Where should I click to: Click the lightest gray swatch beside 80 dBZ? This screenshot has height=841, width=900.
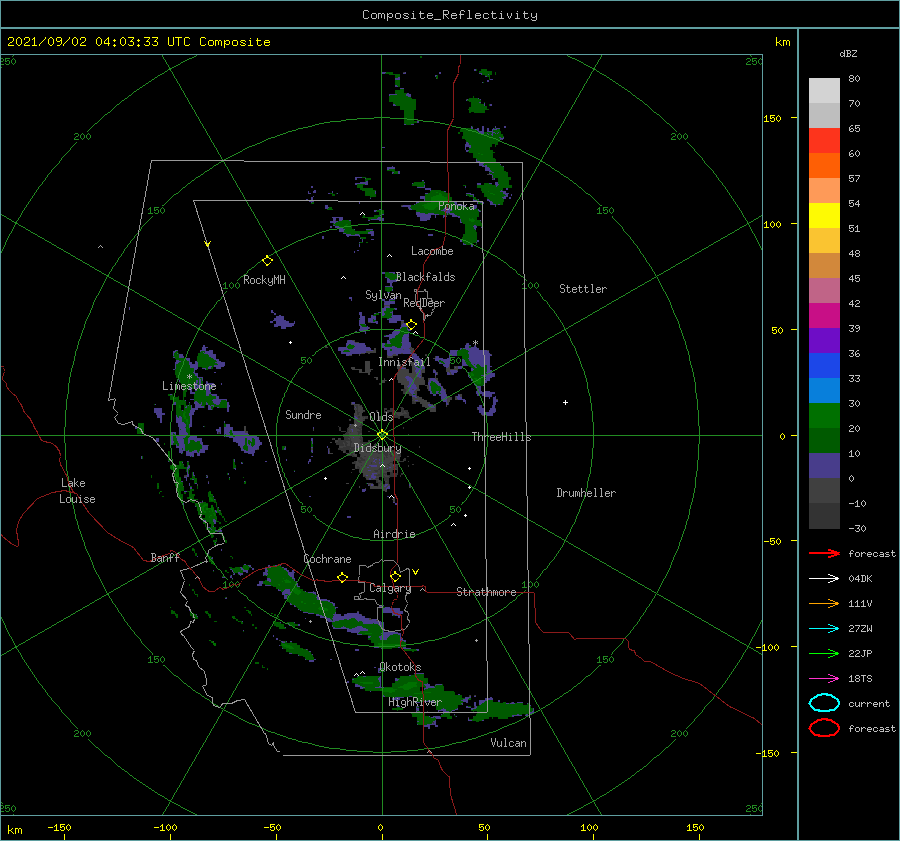point(824,90)
